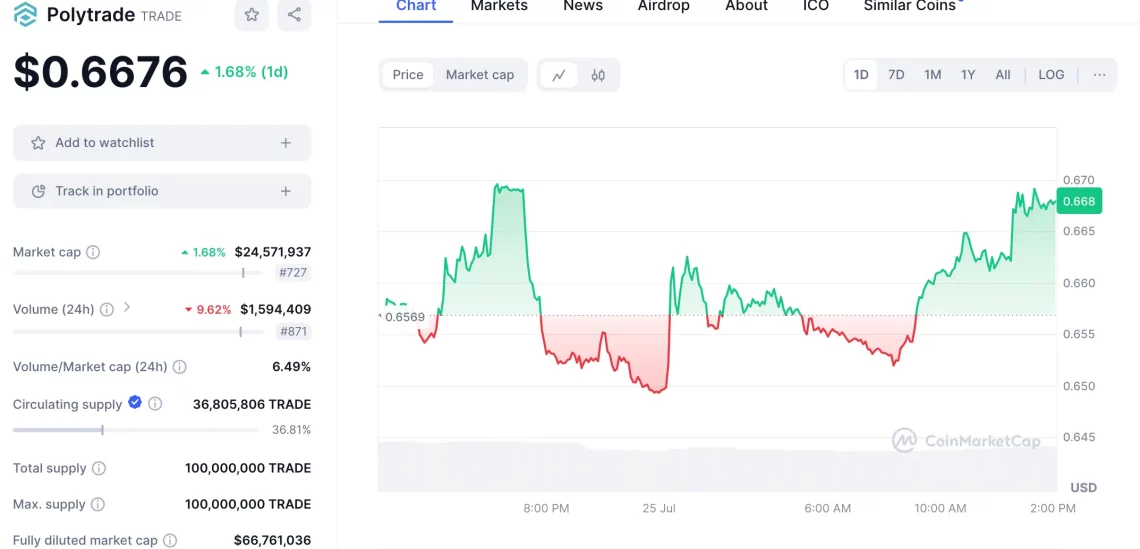The image size is (1140, 549).
Task: Click the $0.6676 price value
Action: tap(100, 73)
